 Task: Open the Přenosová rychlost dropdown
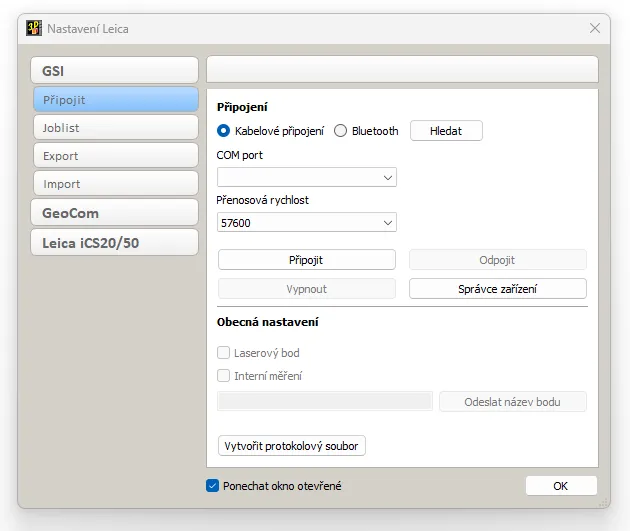point(307,223)
